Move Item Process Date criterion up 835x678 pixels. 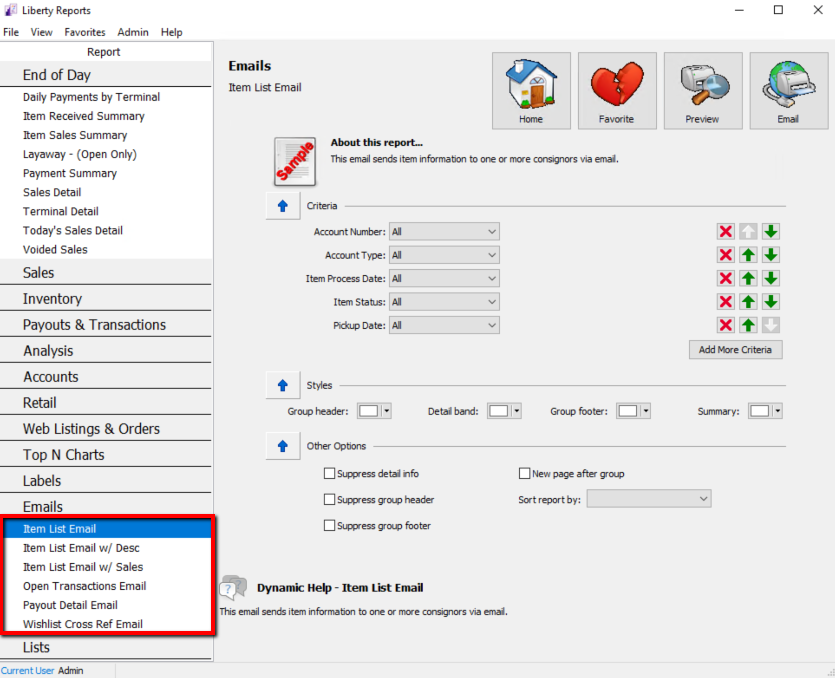(x=748, y=279)
